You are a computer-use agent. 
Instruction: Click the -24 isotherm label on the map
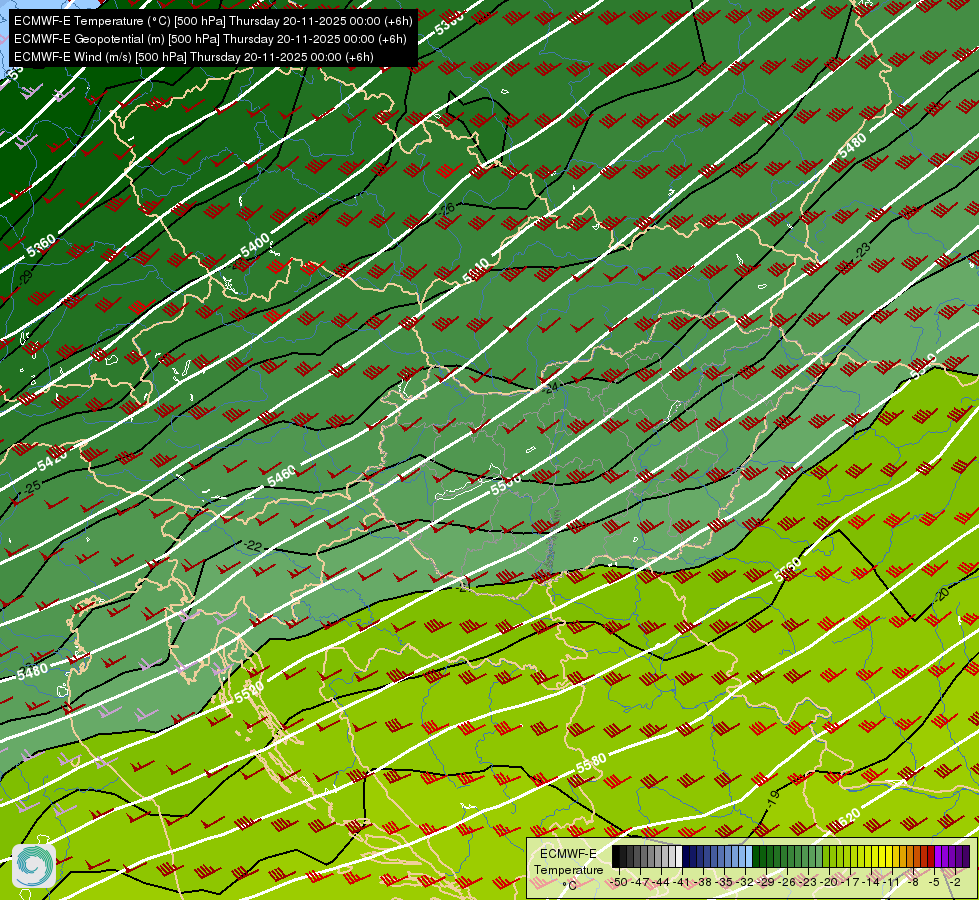551,388
